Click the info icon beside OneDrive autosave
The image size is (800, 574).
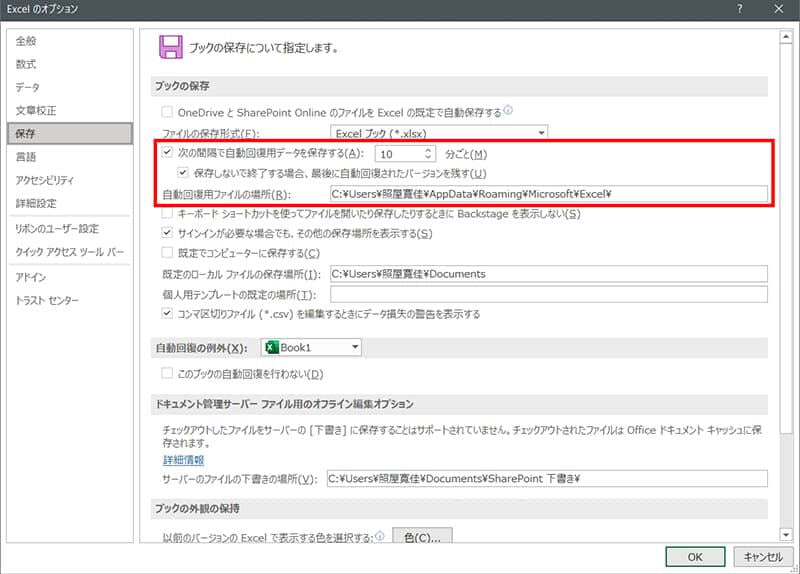pyautogui.click(x=508, y=110)
